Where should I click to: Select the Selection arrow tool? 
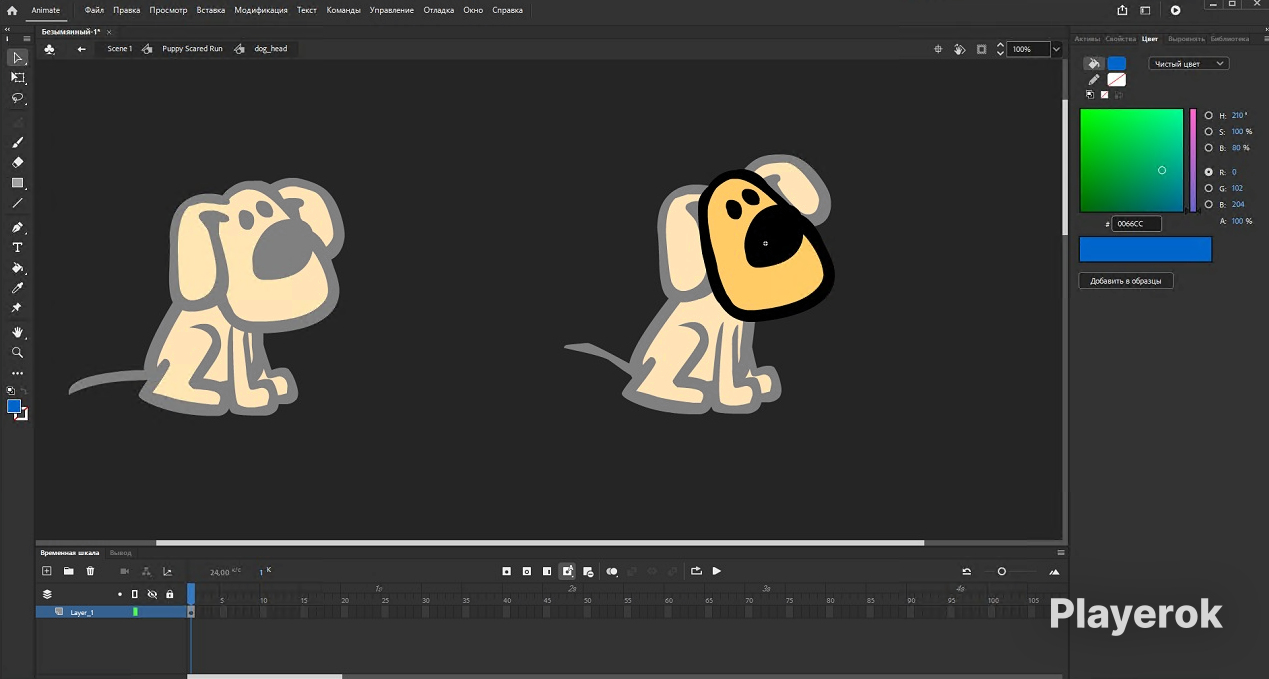pos(18,57)
